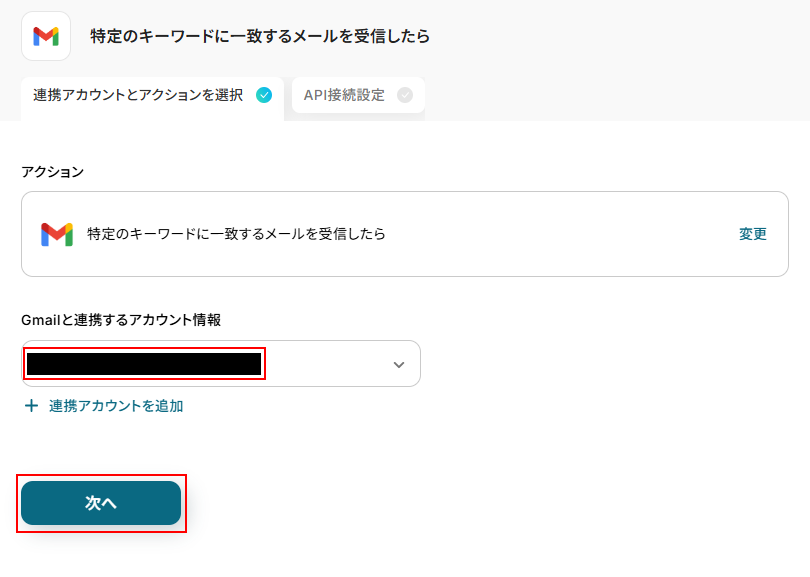Click the アクション section label

click(x=53, y=172)
